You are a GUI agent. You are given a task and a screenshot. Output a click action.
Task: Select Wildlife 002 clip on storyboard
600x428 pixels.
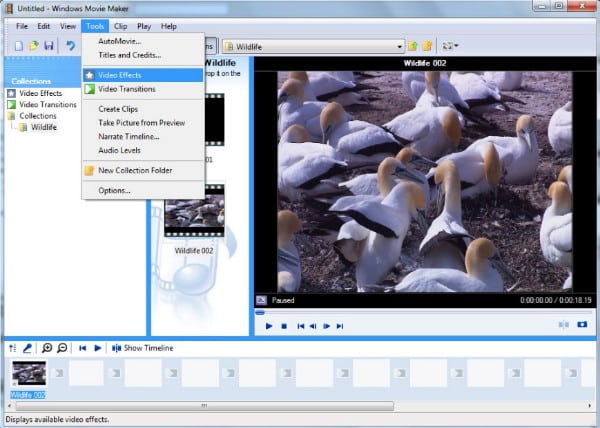[x=29, y=373]
